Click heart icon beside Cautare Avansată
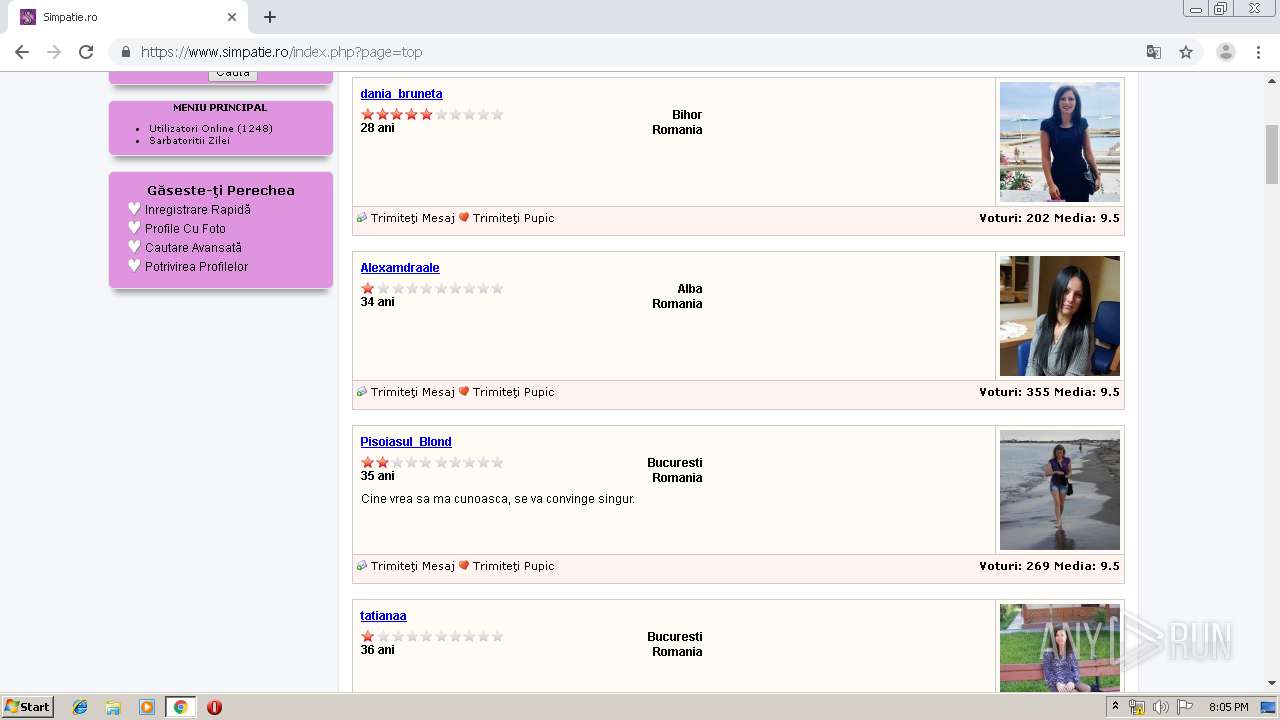 pos(134,247)
